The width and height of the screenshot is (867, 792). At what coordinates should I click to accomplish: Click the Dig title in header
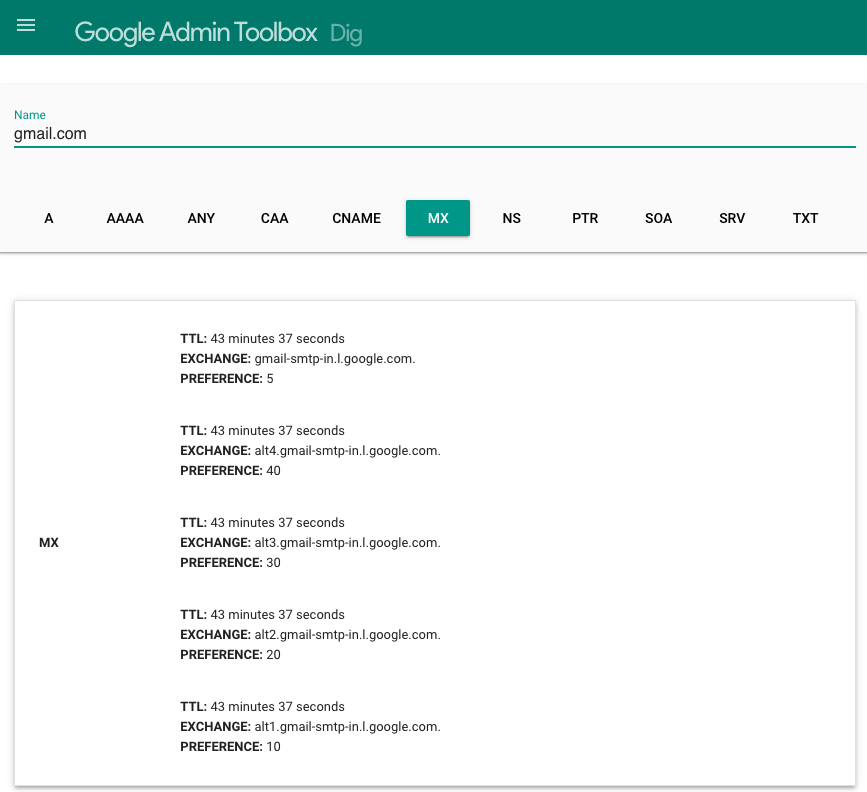(x=346, y=34)
